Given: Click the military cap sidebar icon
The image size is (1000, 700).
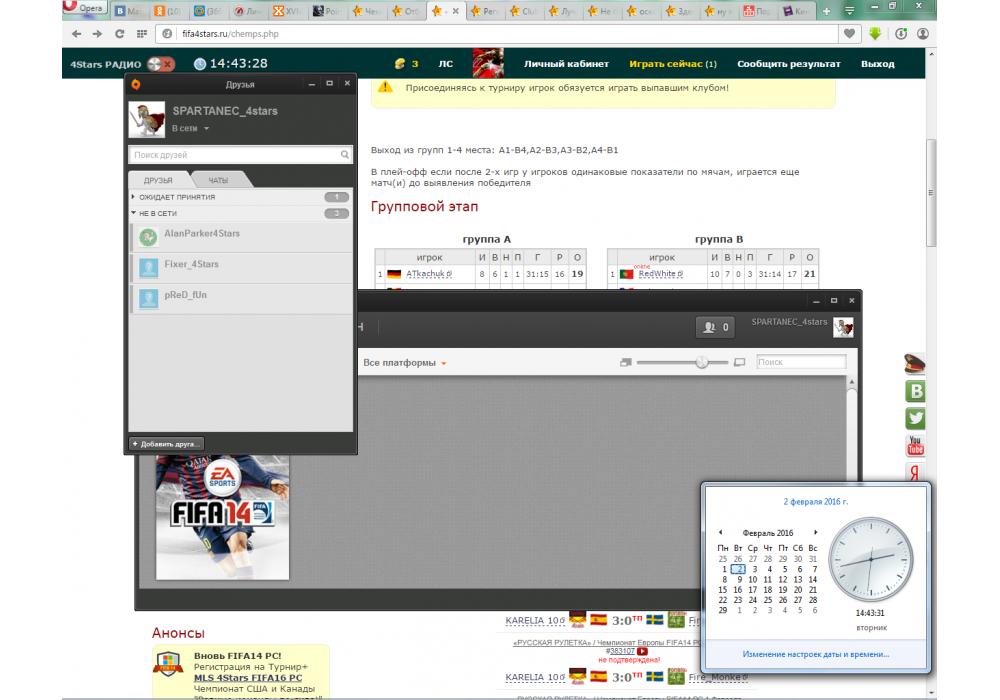Looking at the screenshot, I should point(915,364).
